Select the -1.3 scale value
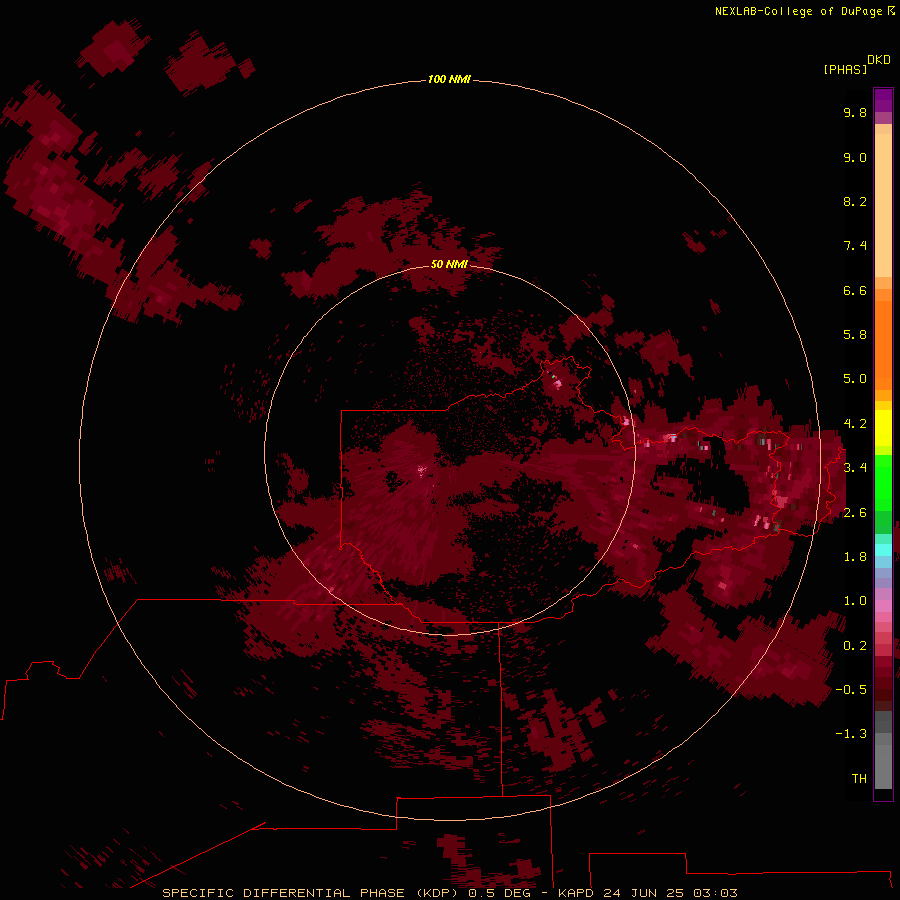Screen dimensions: 900x900 click(x=851, y=734)
